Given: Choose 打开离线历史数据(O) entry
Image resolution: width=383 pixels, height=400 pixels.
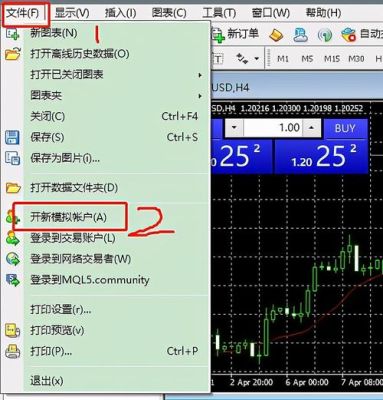Looking at the screenshot, I should (117, 54).
